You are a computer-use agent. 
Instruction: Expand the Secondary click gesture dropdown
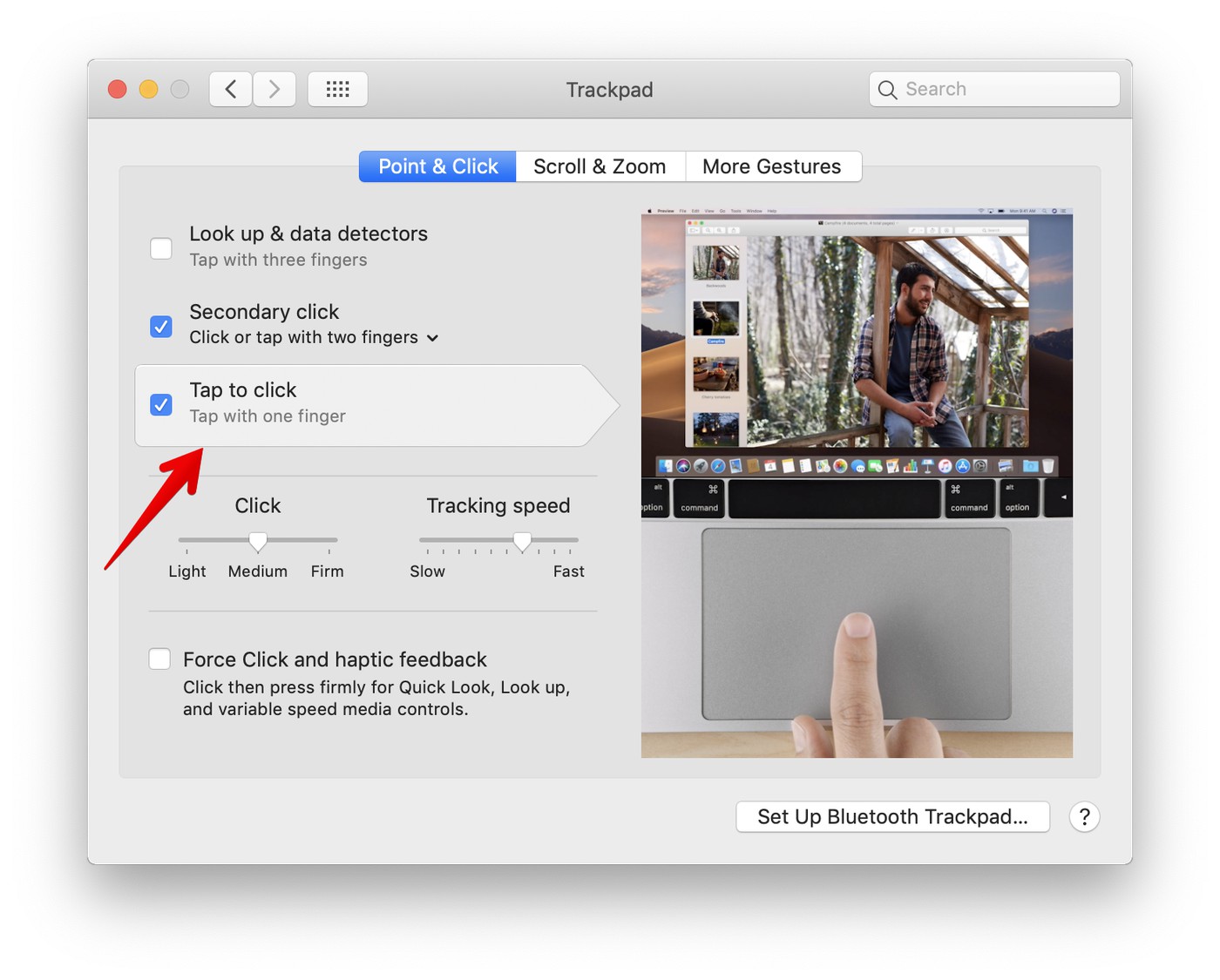click(432, 338)
